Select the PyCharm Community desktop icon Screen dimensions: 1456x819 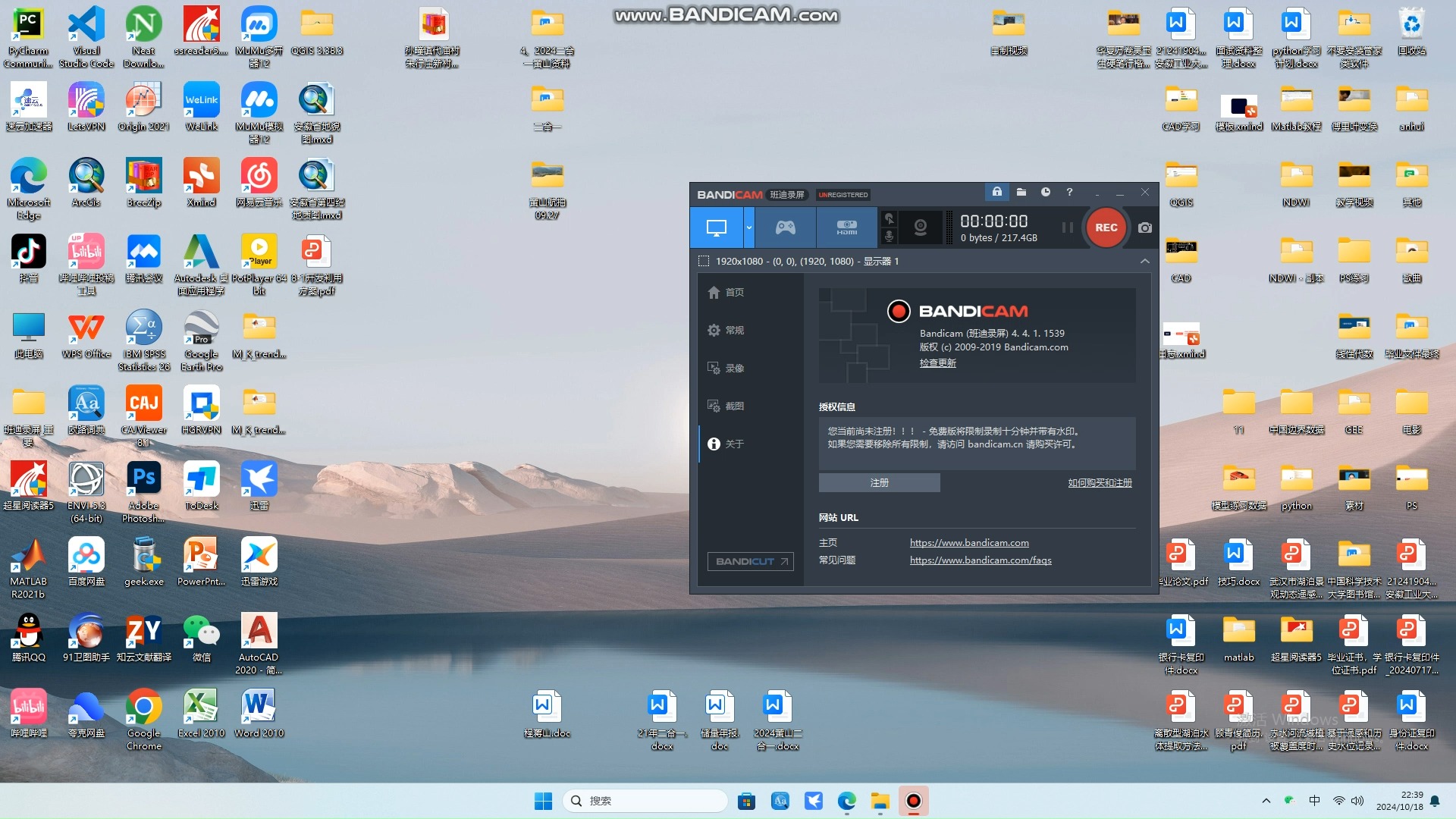[x=28, y=36]
